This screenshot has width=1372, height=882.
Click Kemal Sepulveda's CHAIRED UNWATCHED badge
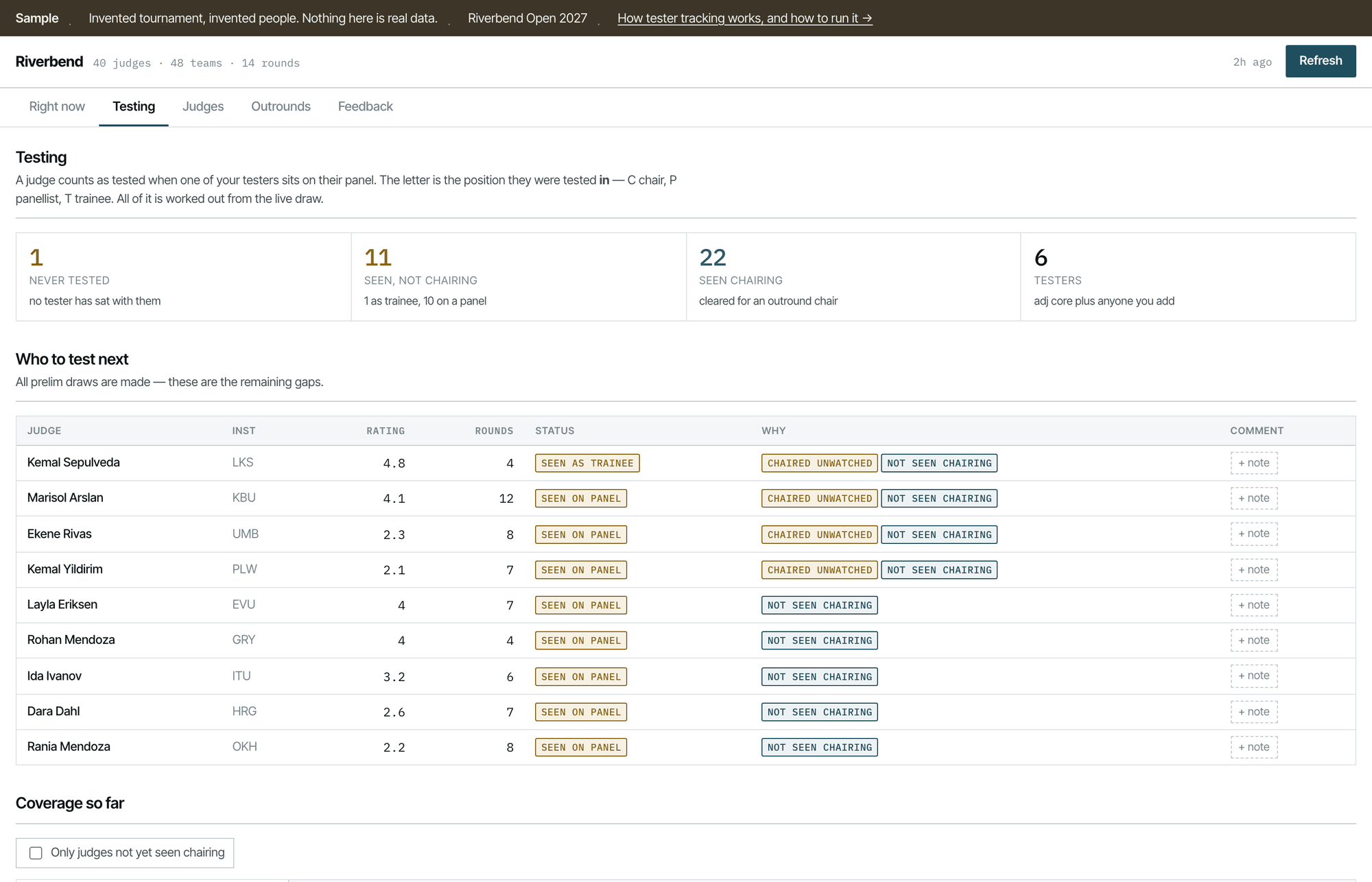[819, 463]
